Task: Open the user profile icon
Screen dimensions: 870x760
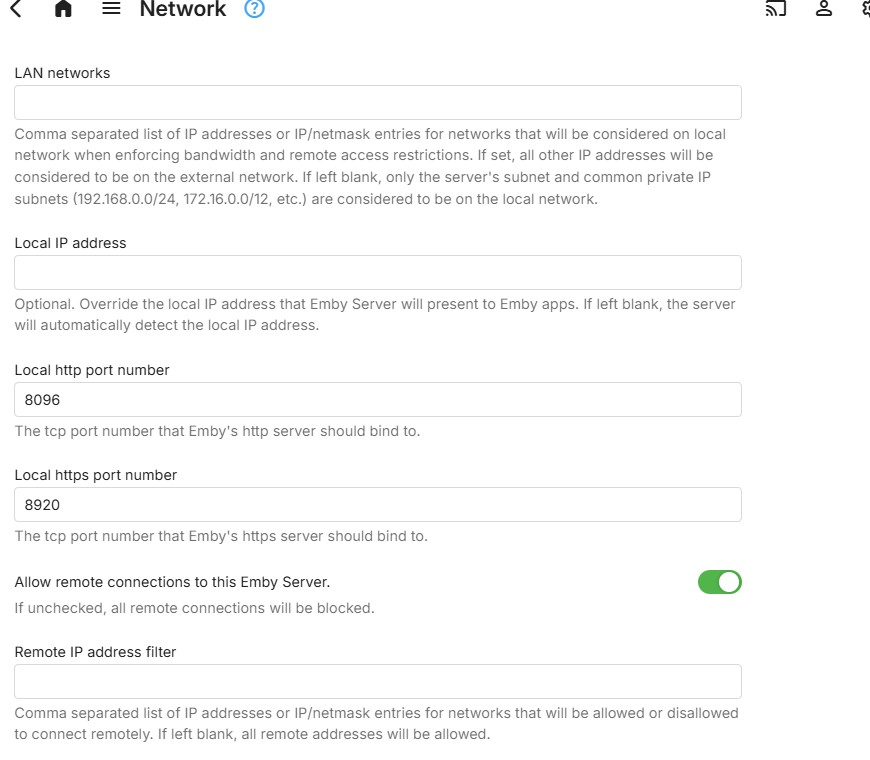Action: (824, 9)
